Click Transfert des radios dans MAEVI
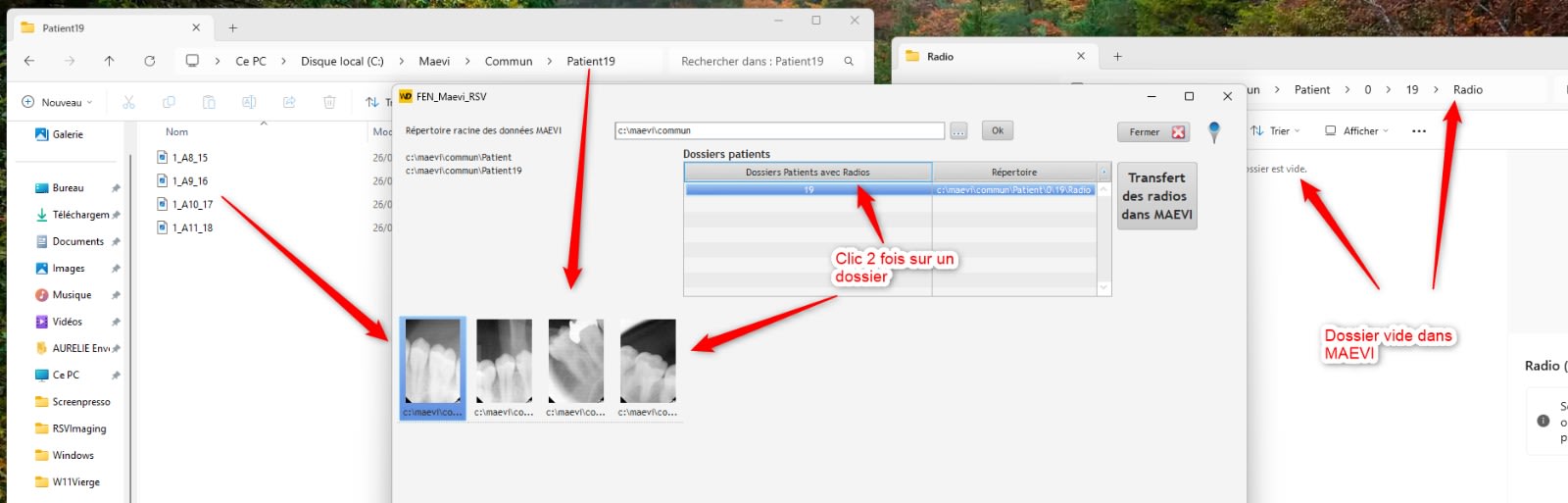The width and height of the screenshot is (1568, 503). (1156, 196)
